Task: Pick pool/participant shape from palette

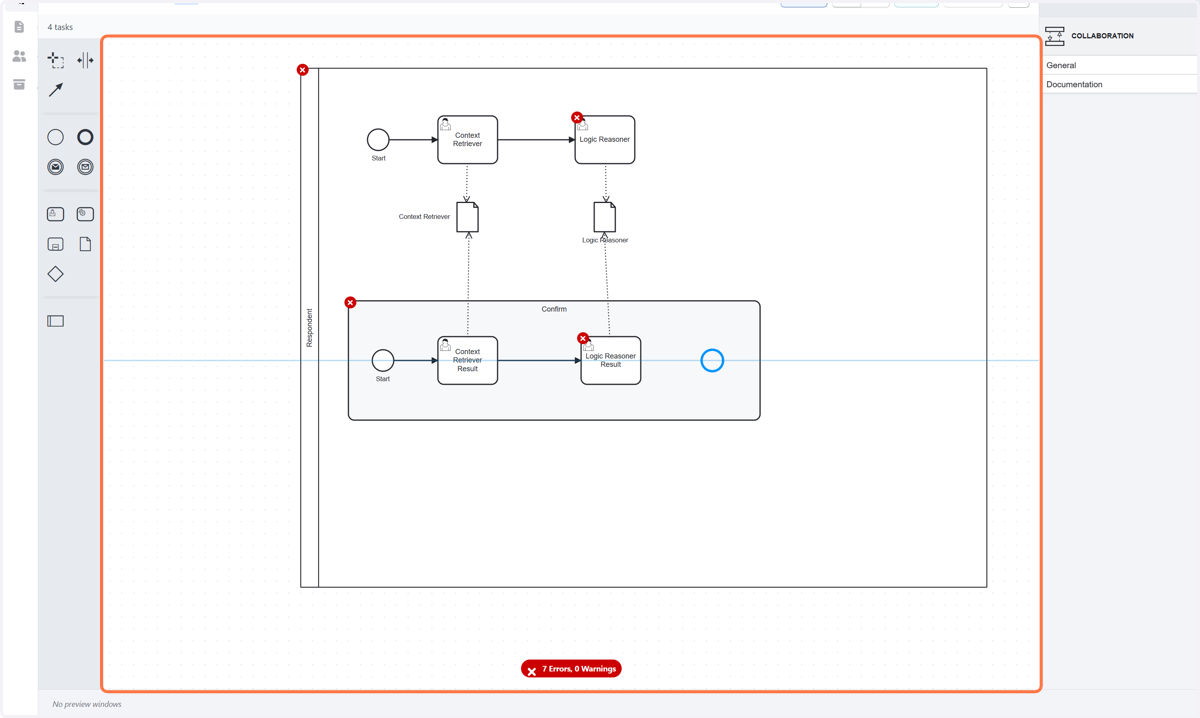Action: pyautogui.click(x=56, y=321)
